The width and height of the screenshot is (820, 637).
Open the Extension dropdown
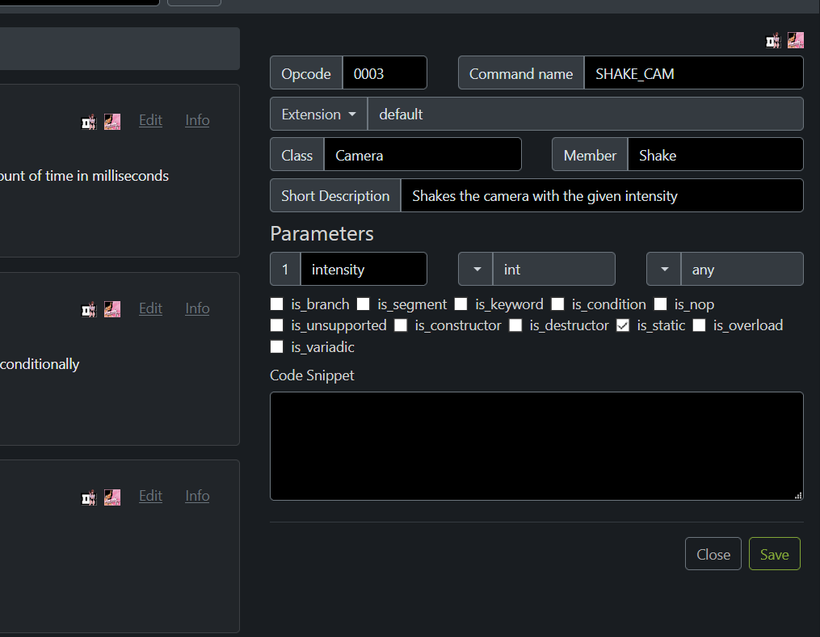coord(319,114)
